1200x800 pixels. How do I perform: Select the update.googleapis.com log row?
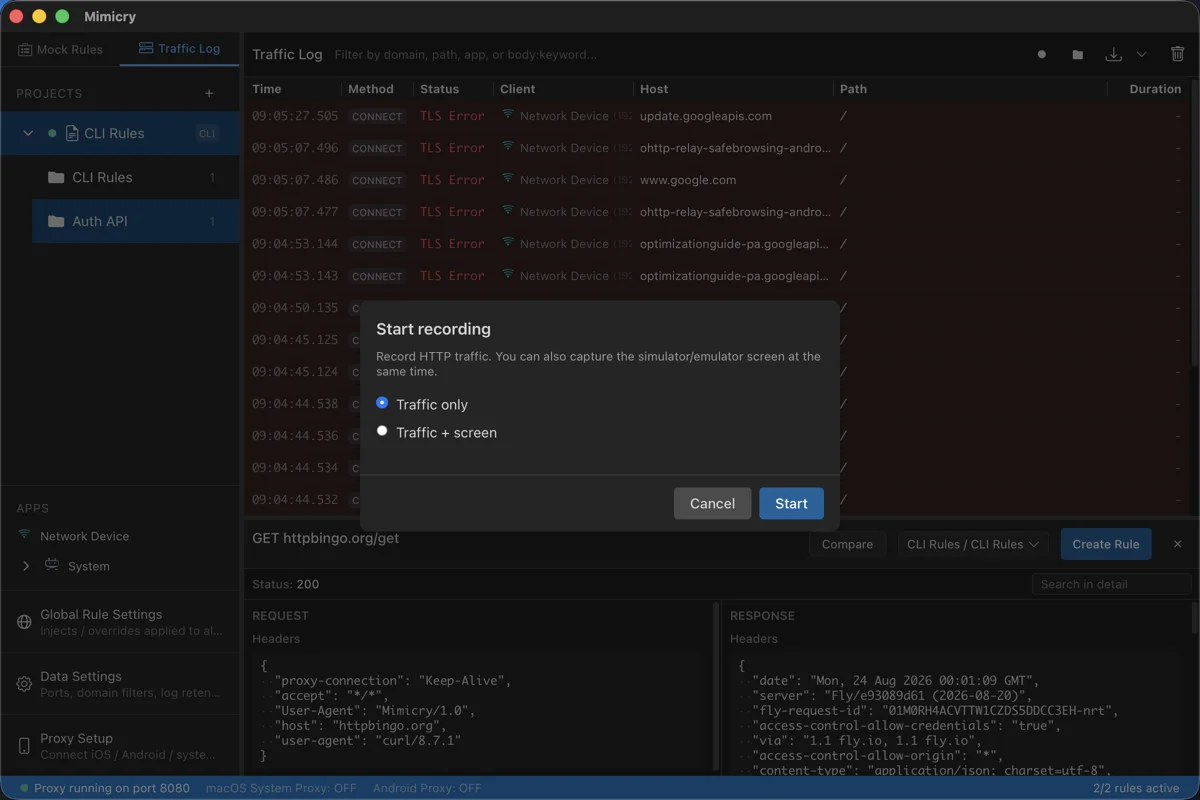715,116
